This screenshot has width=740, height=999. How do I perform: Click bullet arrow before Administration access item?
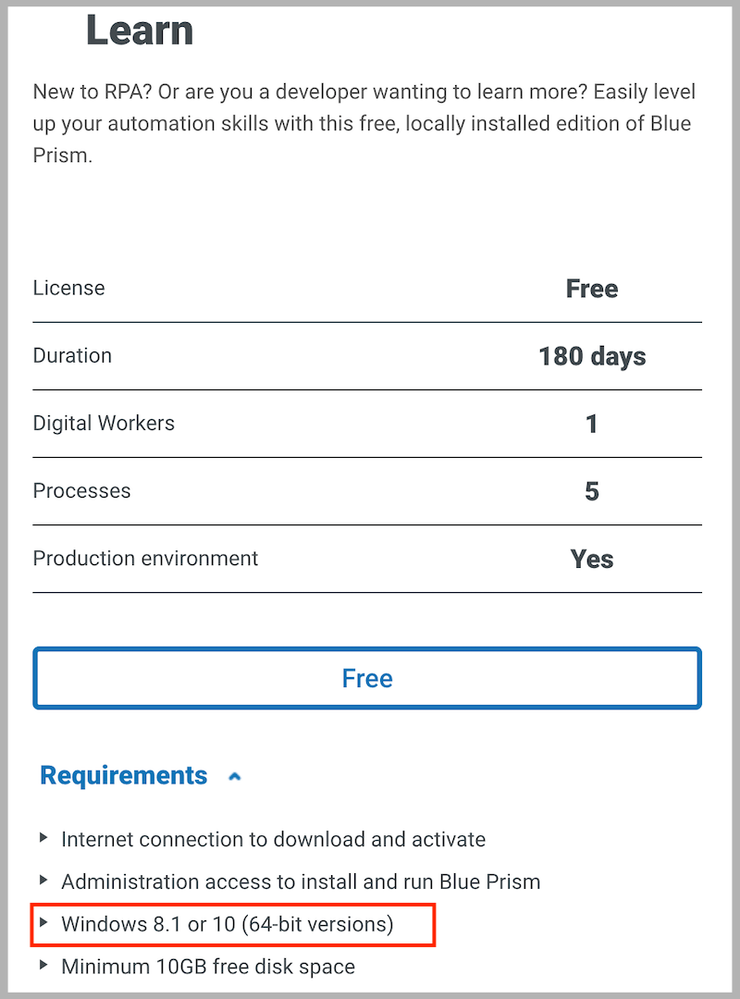[x=43, y=881]
